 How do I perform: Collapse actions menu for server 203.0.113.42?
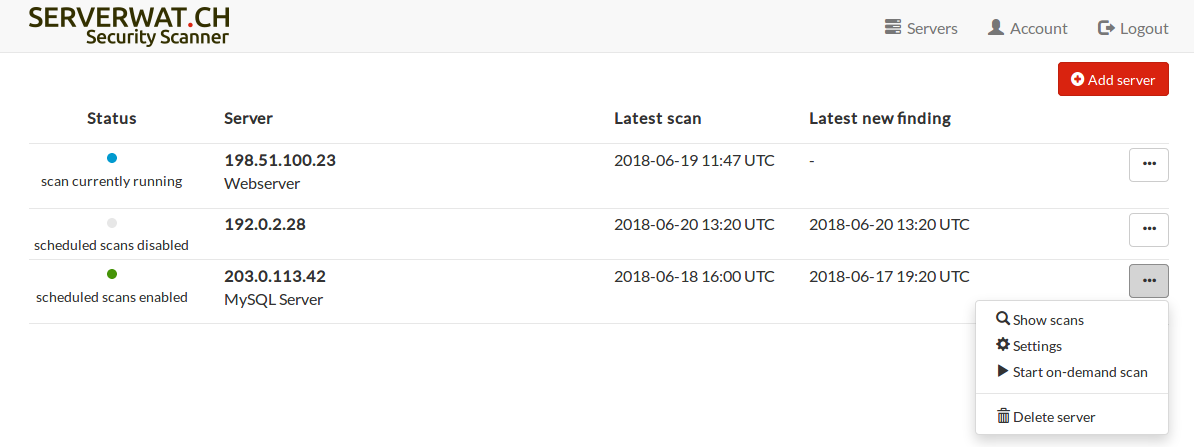tap(1148, 280)
